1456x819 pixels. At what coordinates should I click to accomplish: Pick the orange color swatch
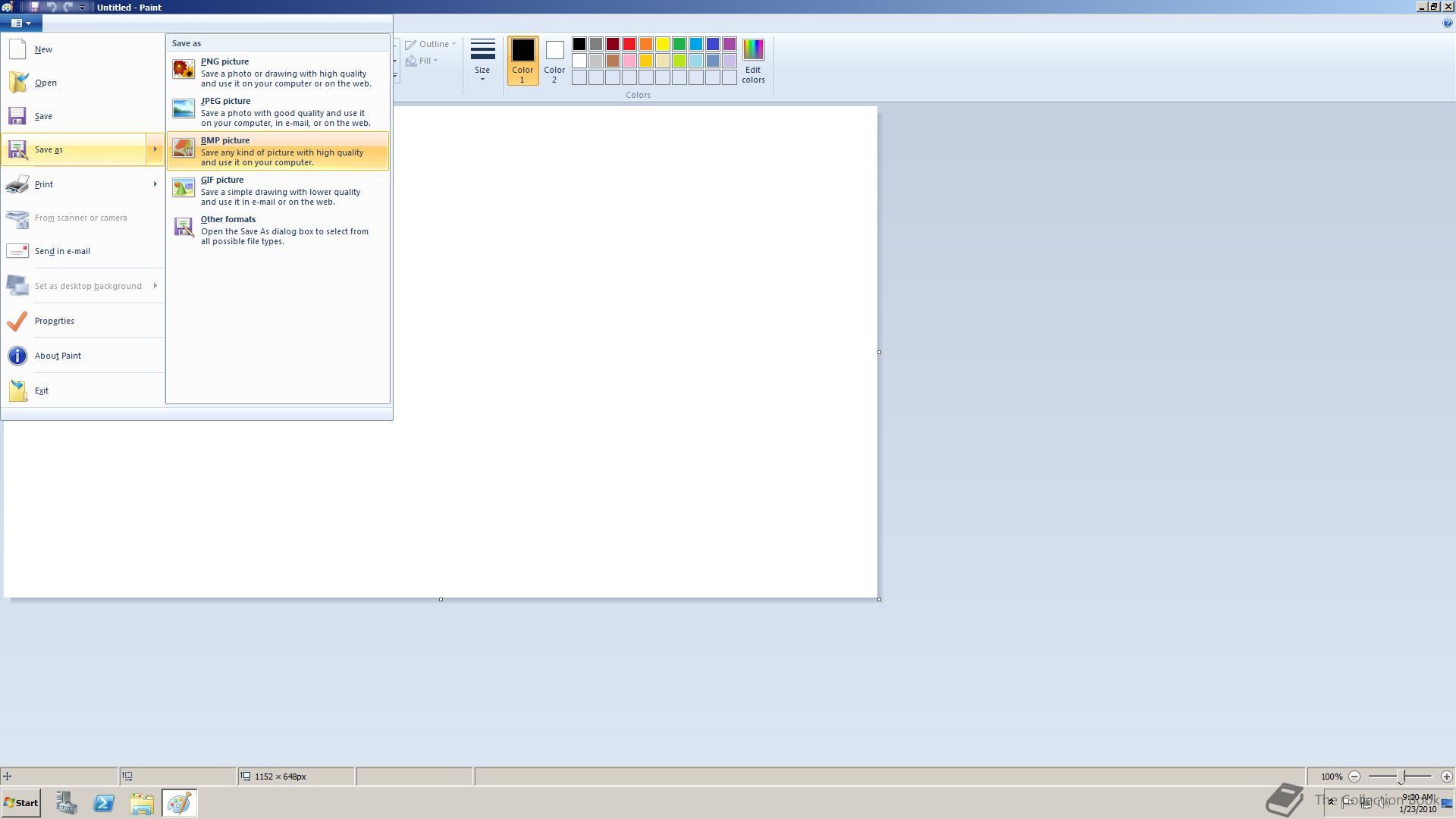[x=646, y=44]
